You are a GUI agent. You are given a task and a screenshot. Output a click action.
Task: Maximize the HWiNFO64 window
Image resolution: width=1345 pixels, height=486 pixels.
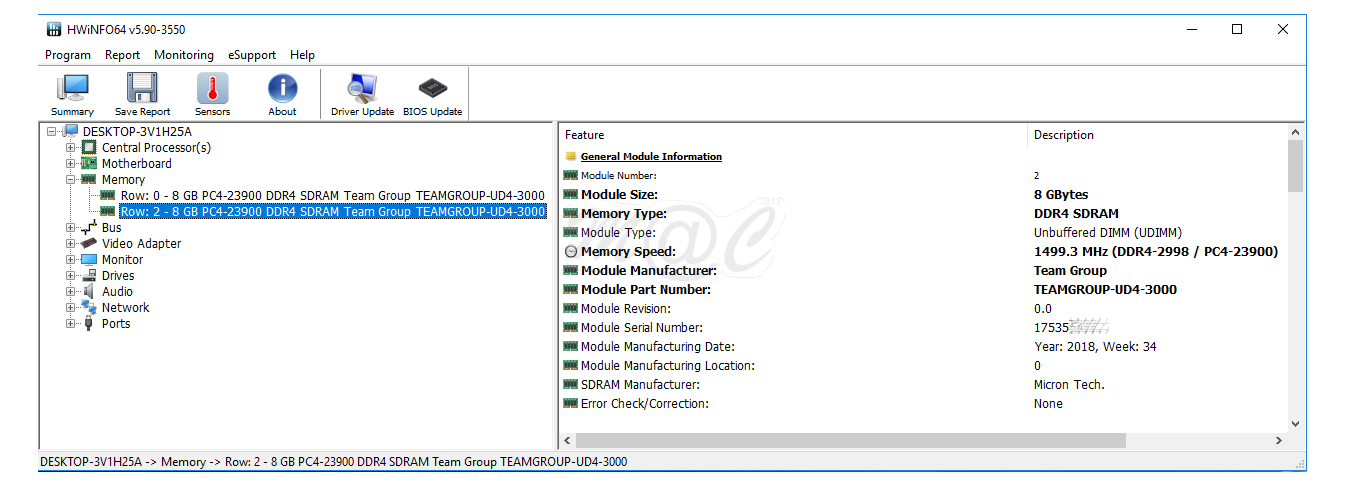1237,30
